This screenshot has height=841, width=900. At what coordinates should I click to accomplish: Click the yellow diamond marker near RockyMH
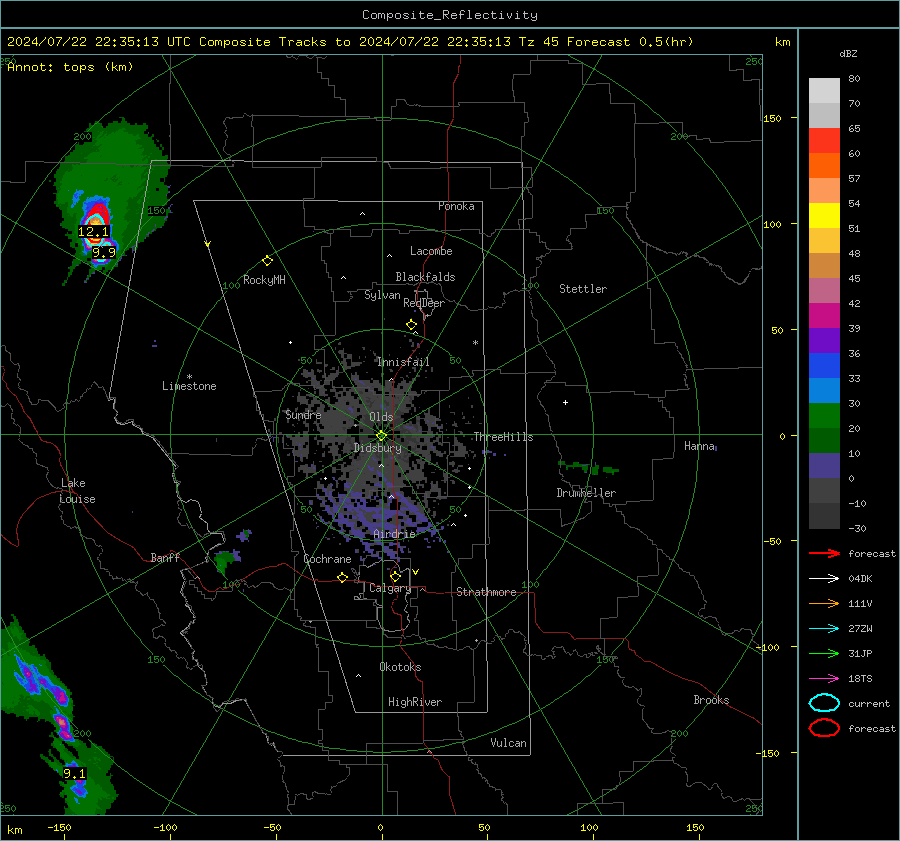(267, 261)
